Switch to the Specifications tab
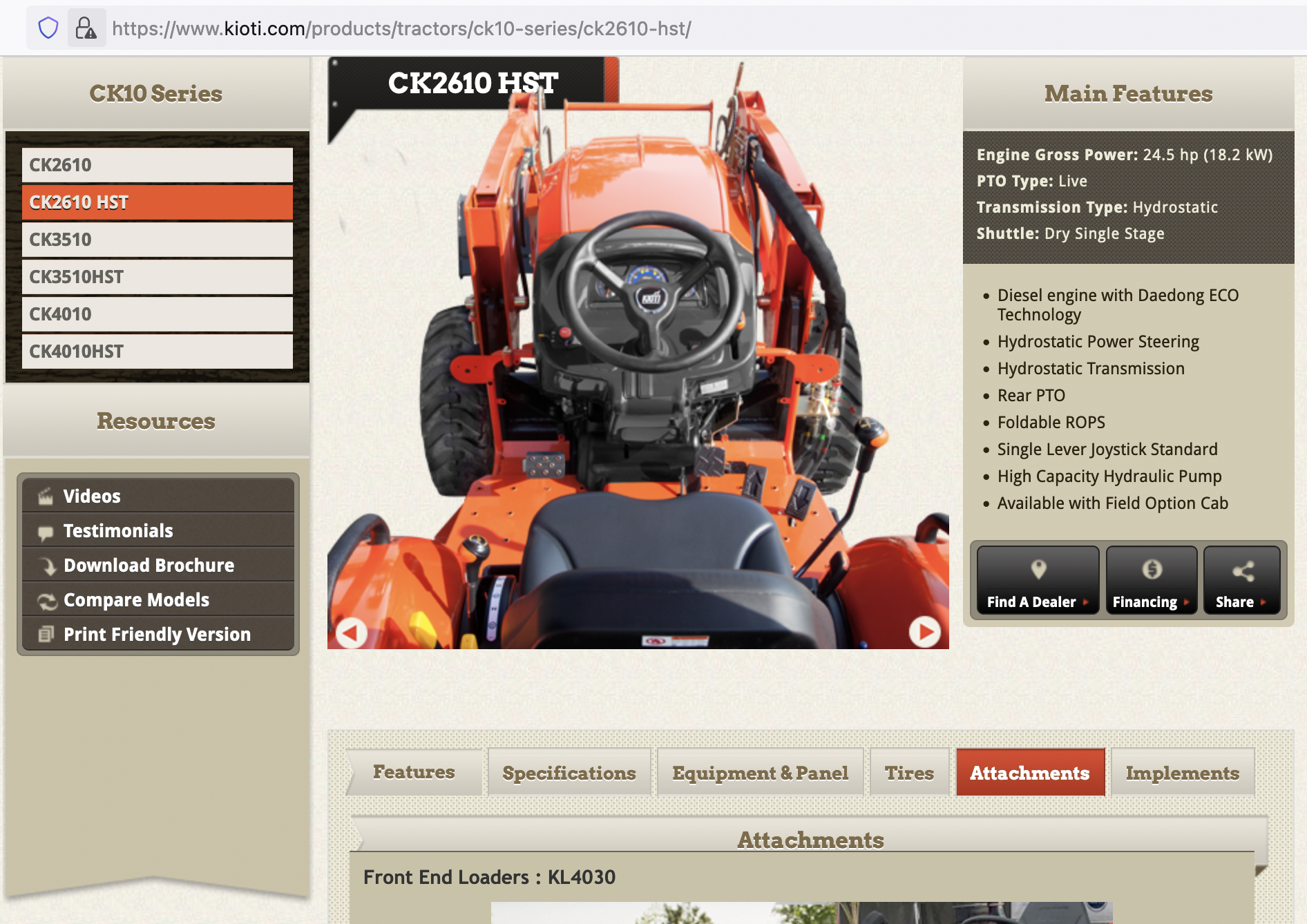Screen dimensions: 1307x924 click(x=569, y=773)
